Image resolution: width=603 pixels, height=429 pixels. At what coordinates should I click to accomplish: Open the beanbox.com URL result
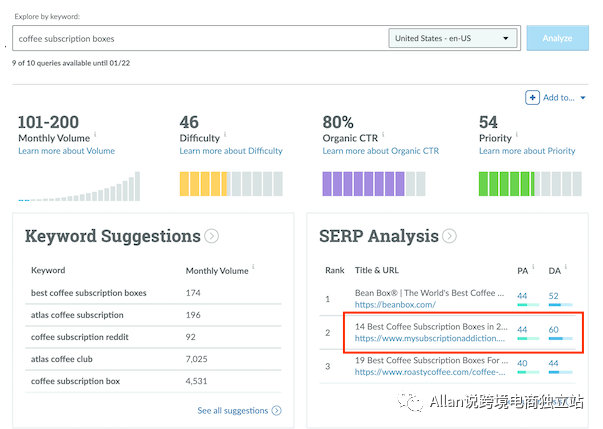[x=395, y=305]
